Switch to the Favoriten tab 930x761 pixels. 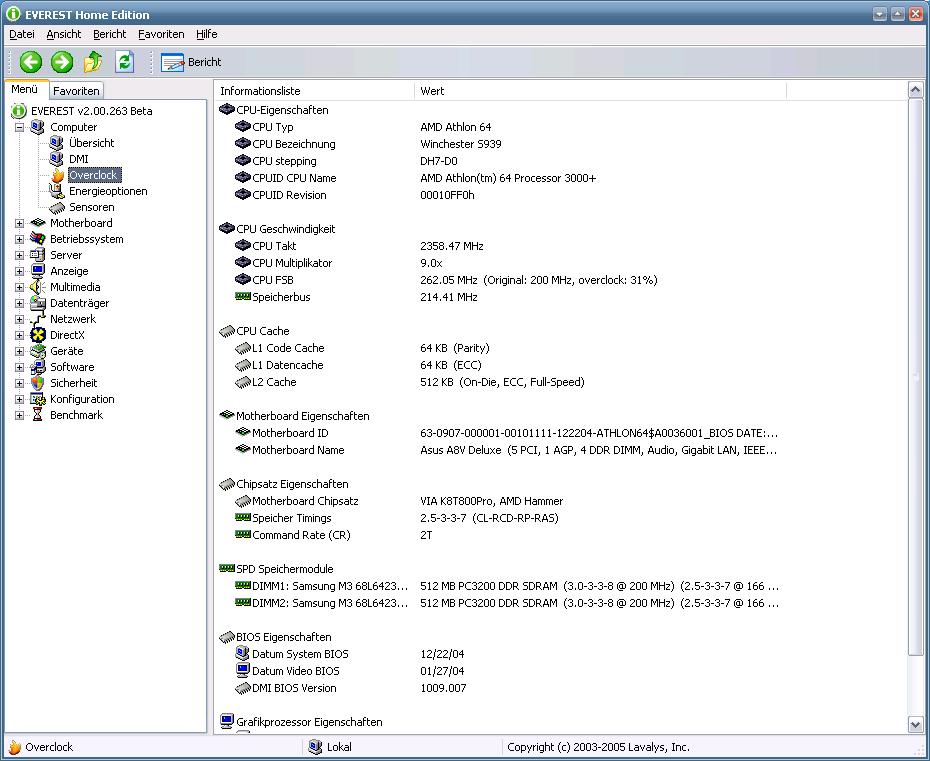[76, 91]
